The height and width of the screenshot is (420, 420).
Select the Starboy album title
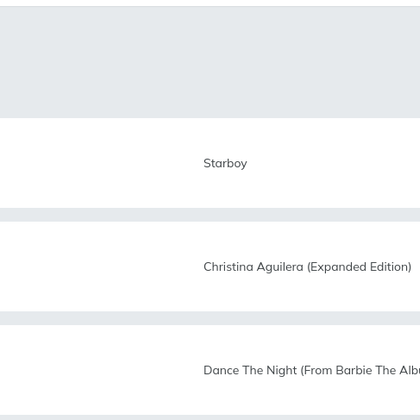[x=225, y=163]
